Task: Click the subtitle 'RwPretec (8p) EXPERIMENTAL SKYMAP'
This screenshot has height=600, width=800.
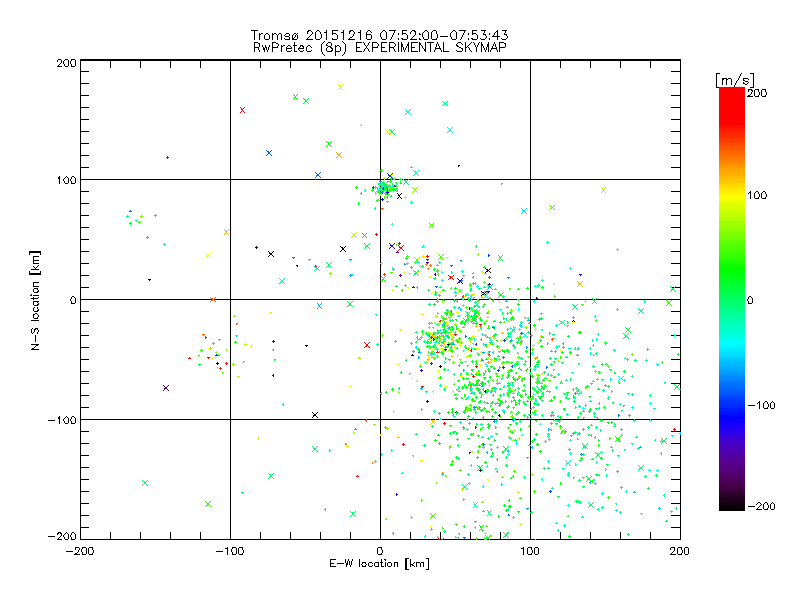Action: pyautogui.click(x=380, y=48)
